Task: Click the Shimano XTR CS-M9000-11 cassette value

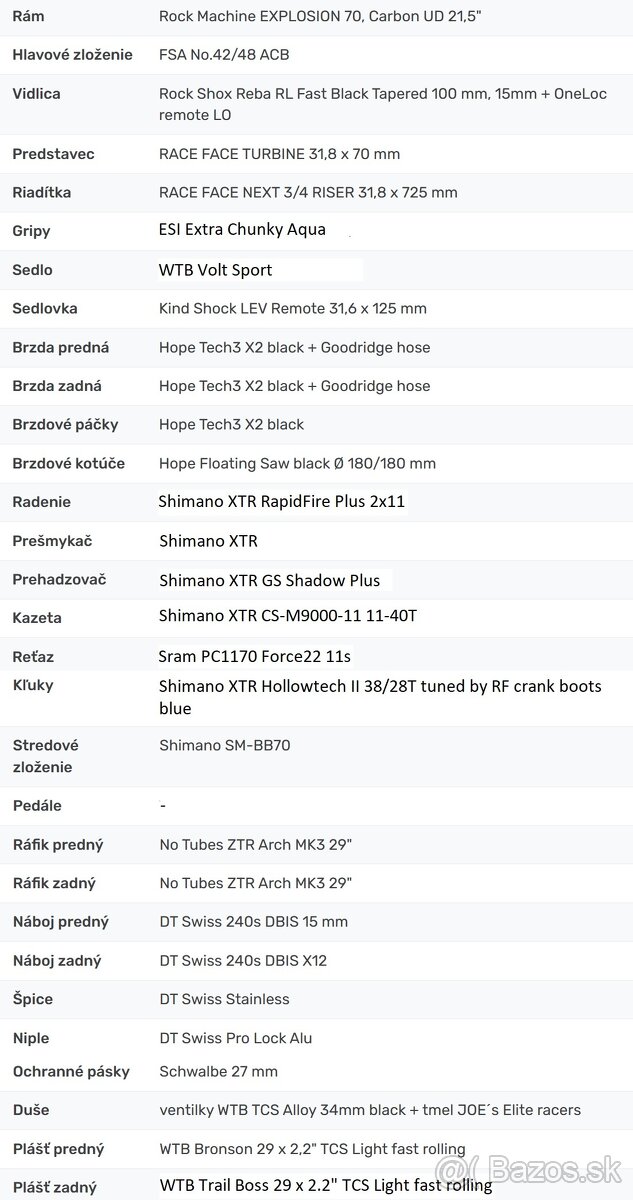Action: (x=287, y=617)
